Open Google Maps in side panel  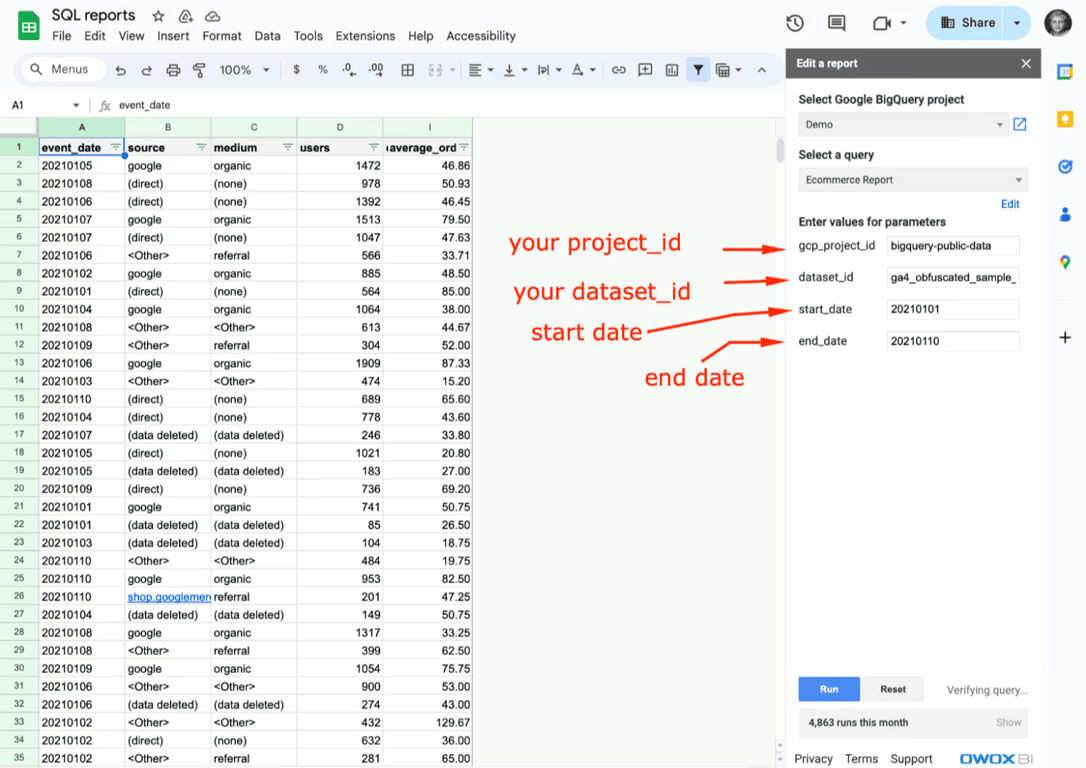[1065, 262]
